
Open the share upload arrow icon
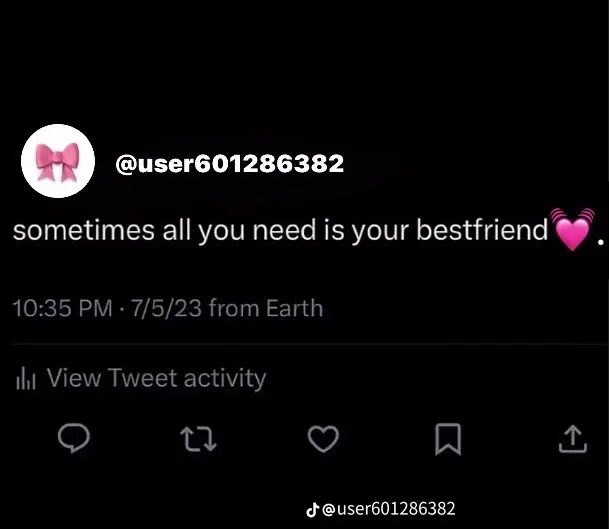[x=573, y=439]
